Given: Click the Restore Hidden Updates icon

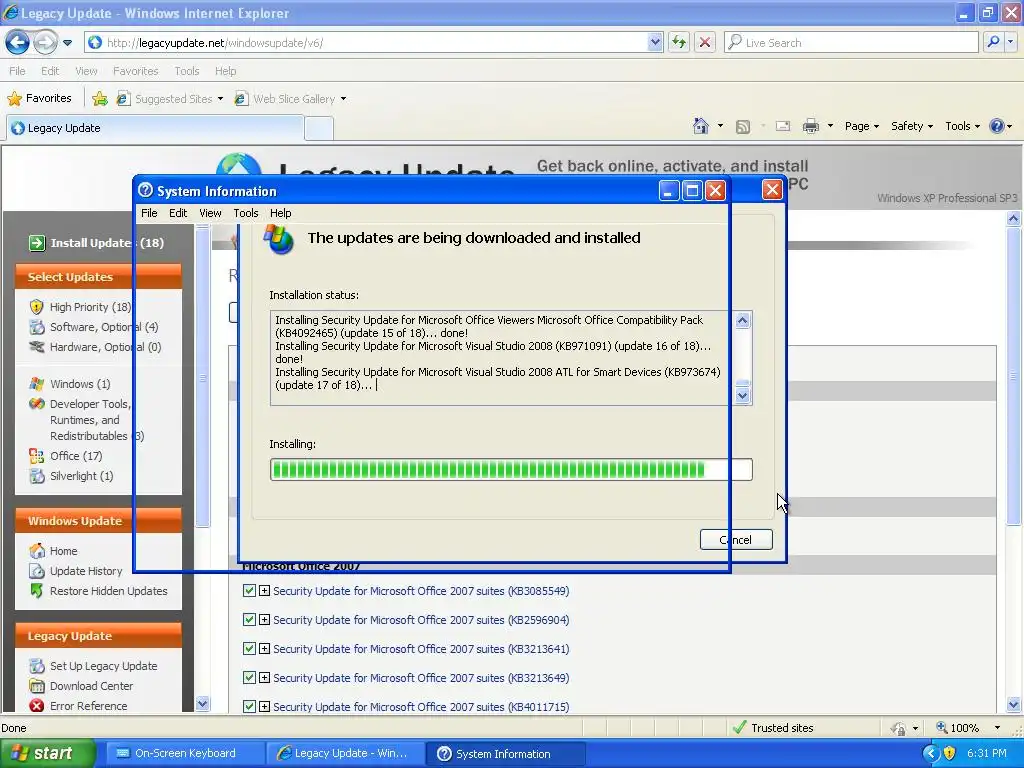Looking at the screenshot, I should (37, 591).
